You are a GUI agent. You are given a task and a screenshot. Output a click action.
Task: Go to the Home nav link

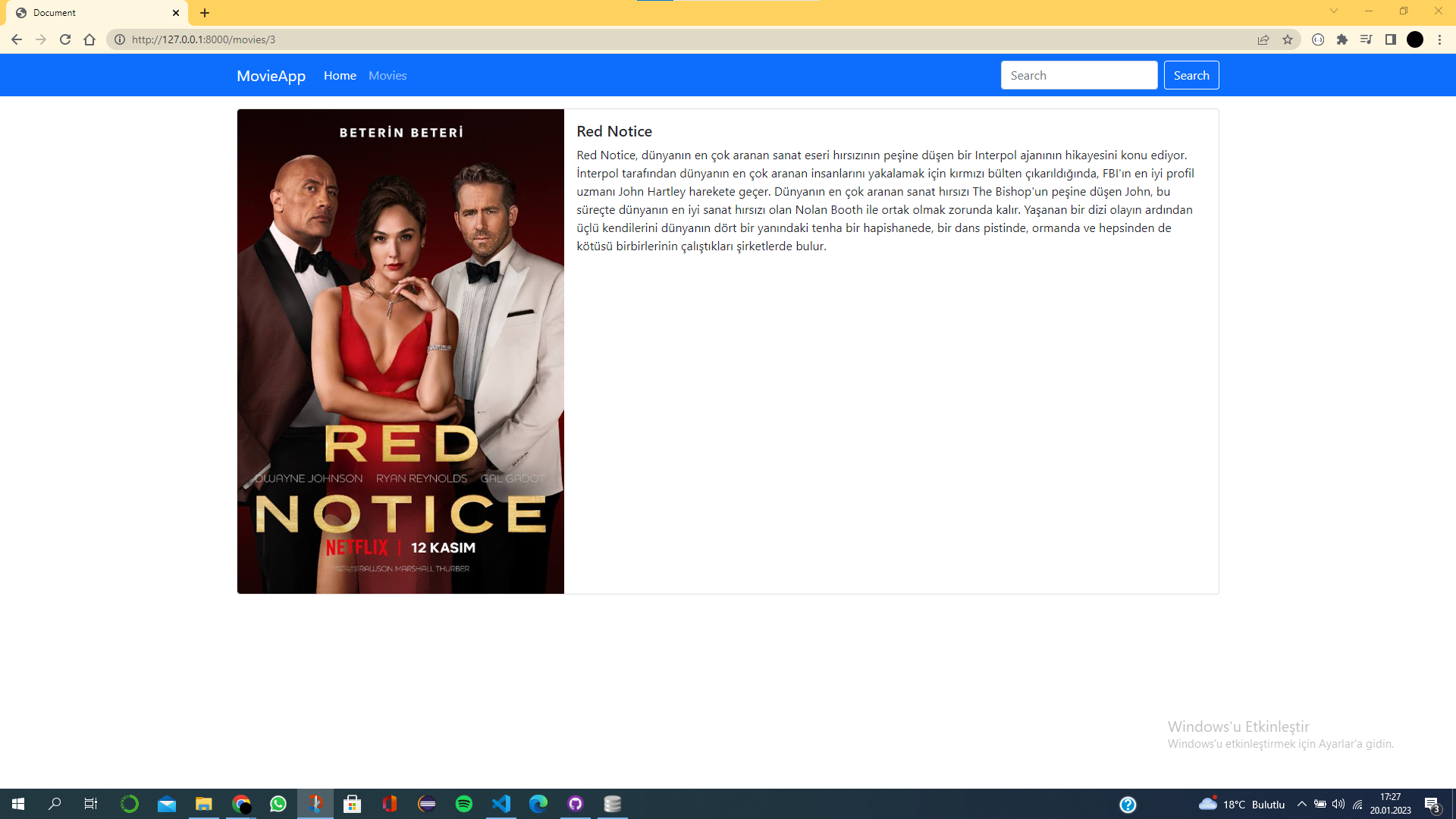tap(340, 75)
